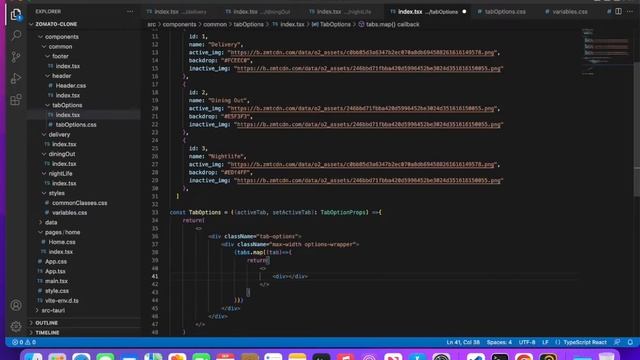Open editor more actions ellipsis
Screen dimensions: 640x360
[630, 11]
